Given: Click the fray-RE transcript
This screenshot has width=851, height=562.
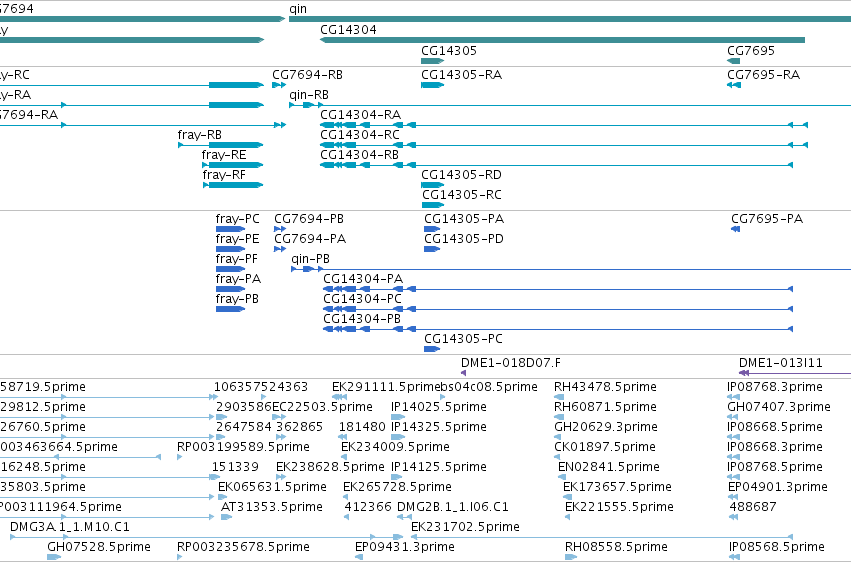Looking at the screenshot, I should point(233,165).
